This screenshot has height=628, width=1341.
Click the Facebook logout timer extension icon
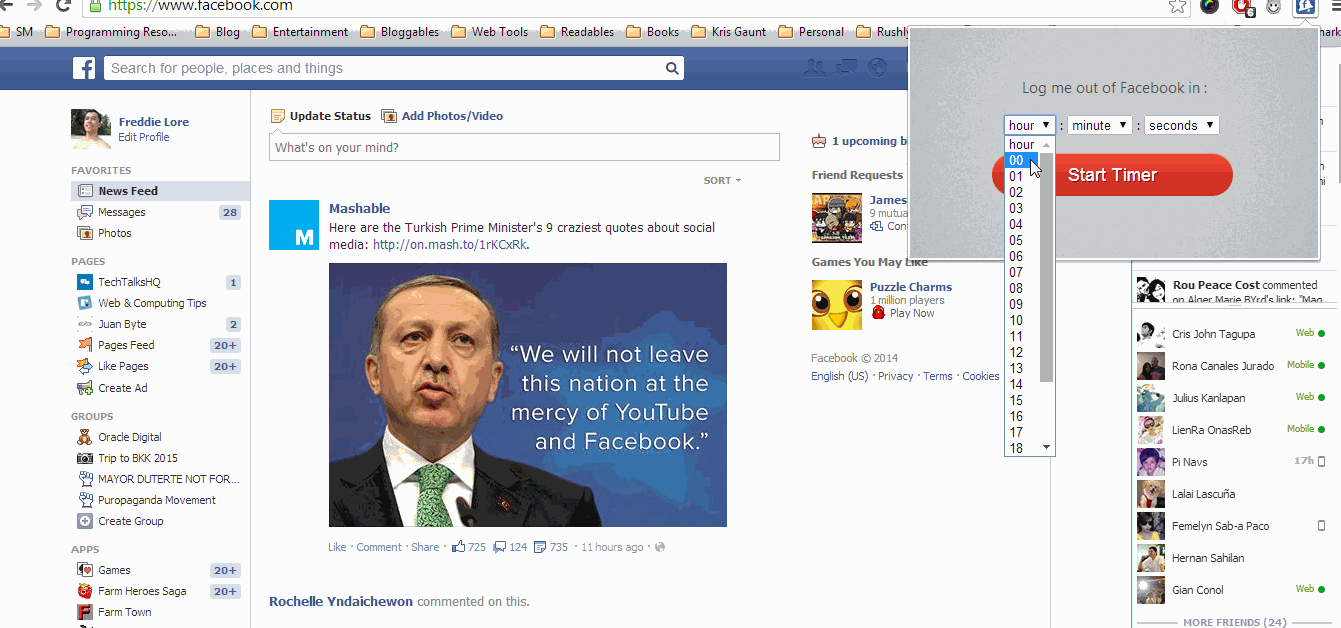1303,6
